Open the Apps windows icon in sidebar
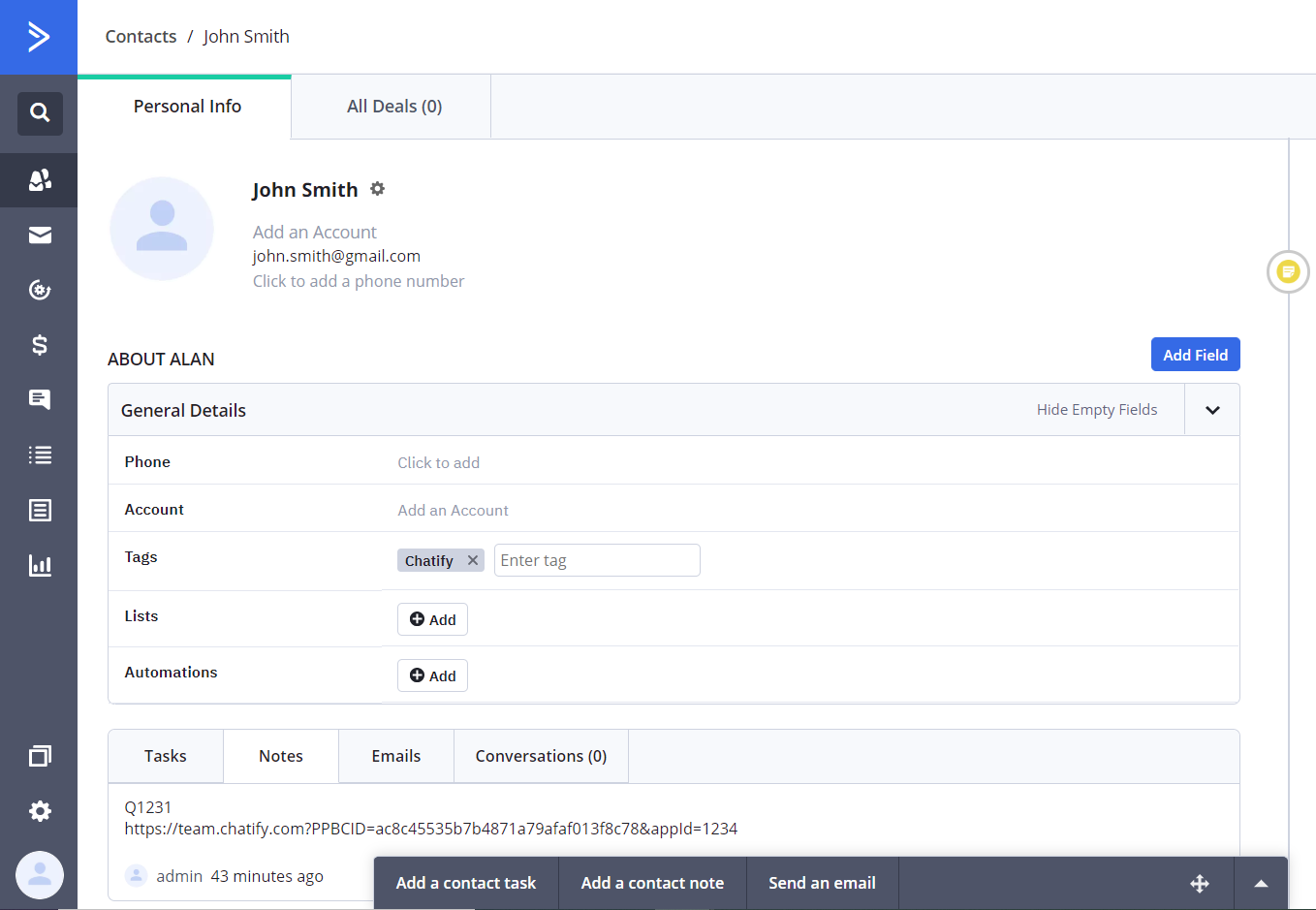The image size is (1316, 910). click(x=40, y=756)
